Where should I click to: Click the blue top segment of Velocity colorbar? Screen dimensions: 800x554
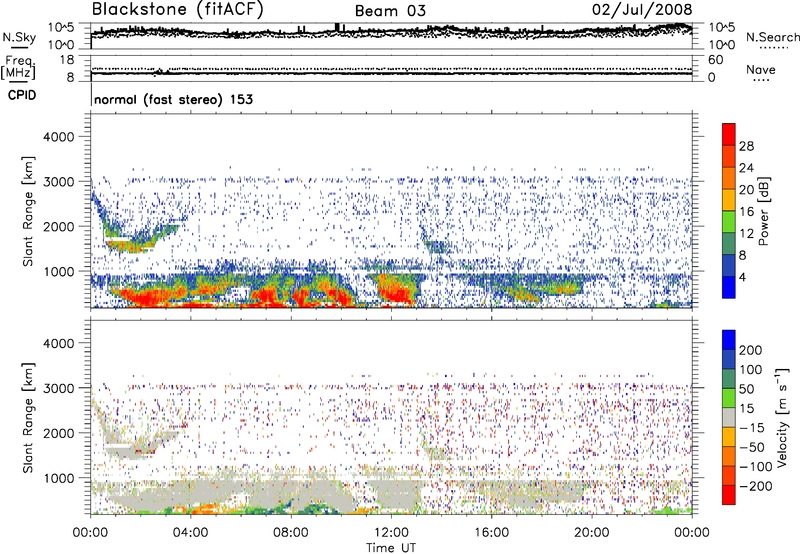coord(729,340)
